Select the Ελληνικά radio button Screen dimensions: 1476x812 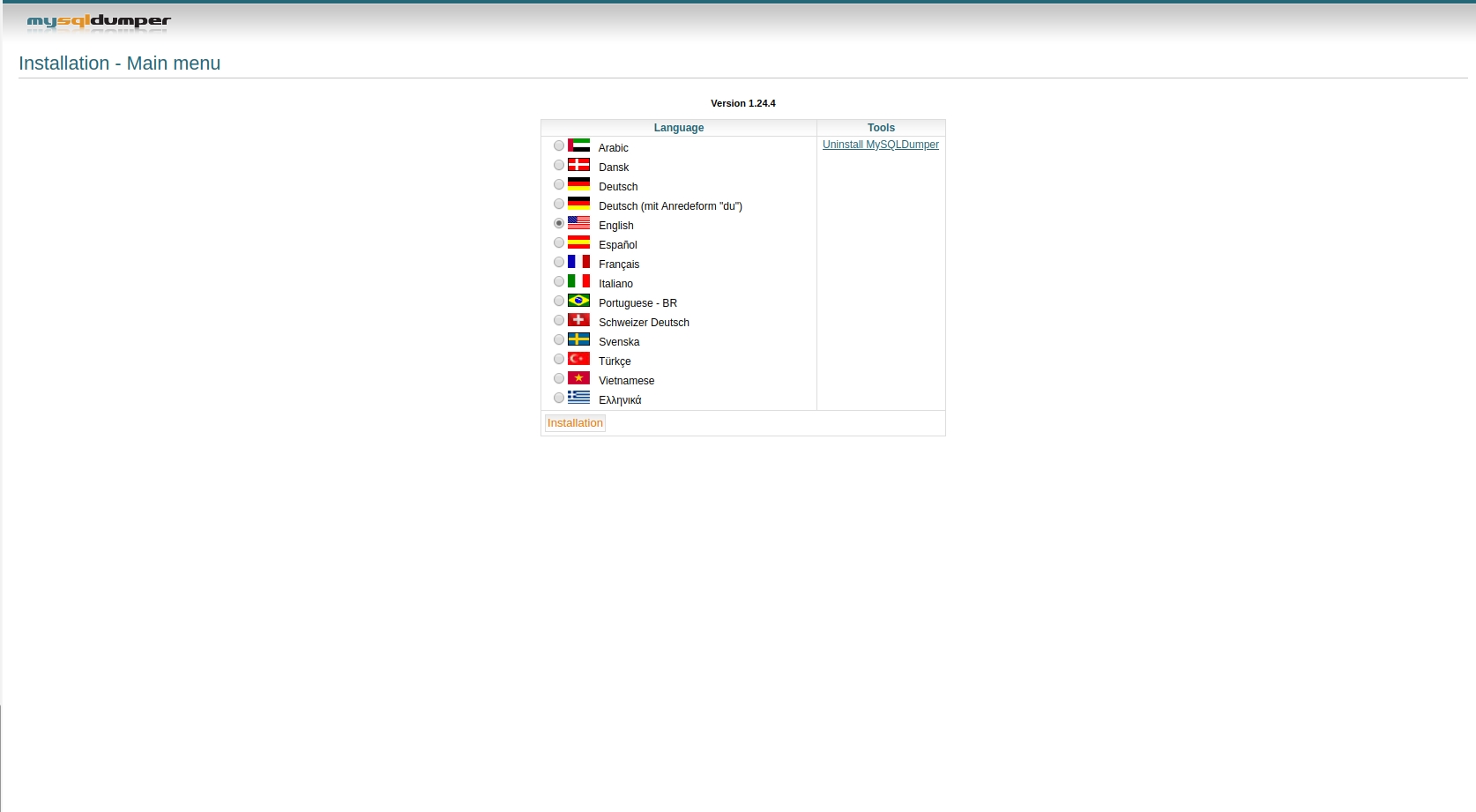pyautogui.click(x=559, y=398)
